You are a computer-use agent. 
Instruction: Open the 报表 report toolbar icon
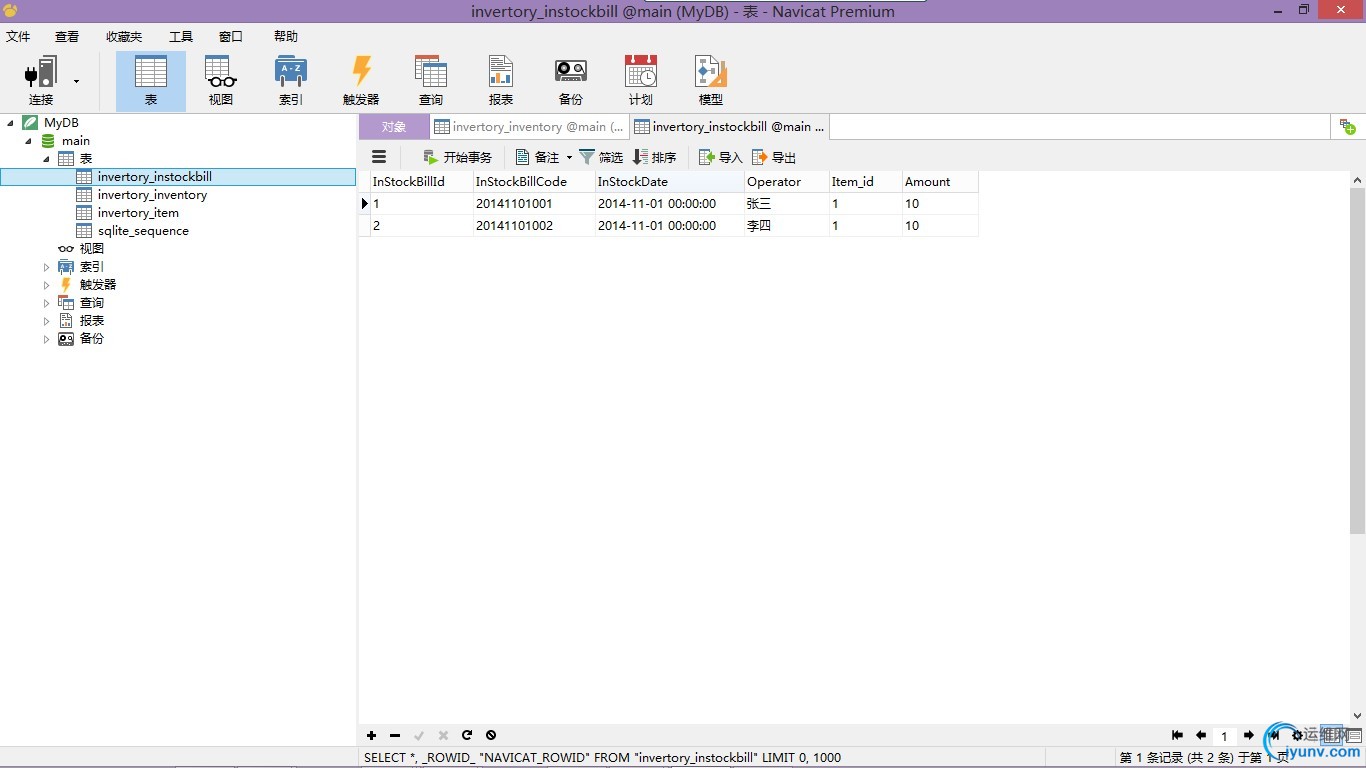501,81
